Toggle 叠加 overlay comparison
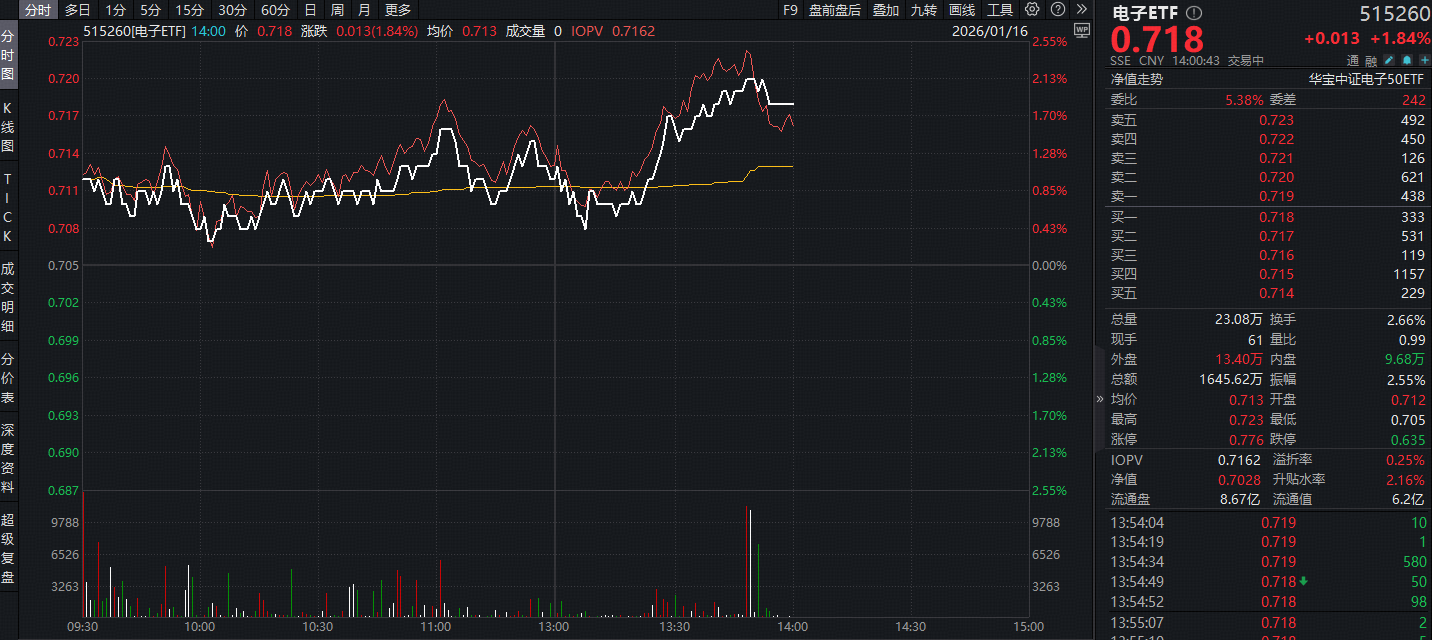The image size is (1432, 640). 885,10
